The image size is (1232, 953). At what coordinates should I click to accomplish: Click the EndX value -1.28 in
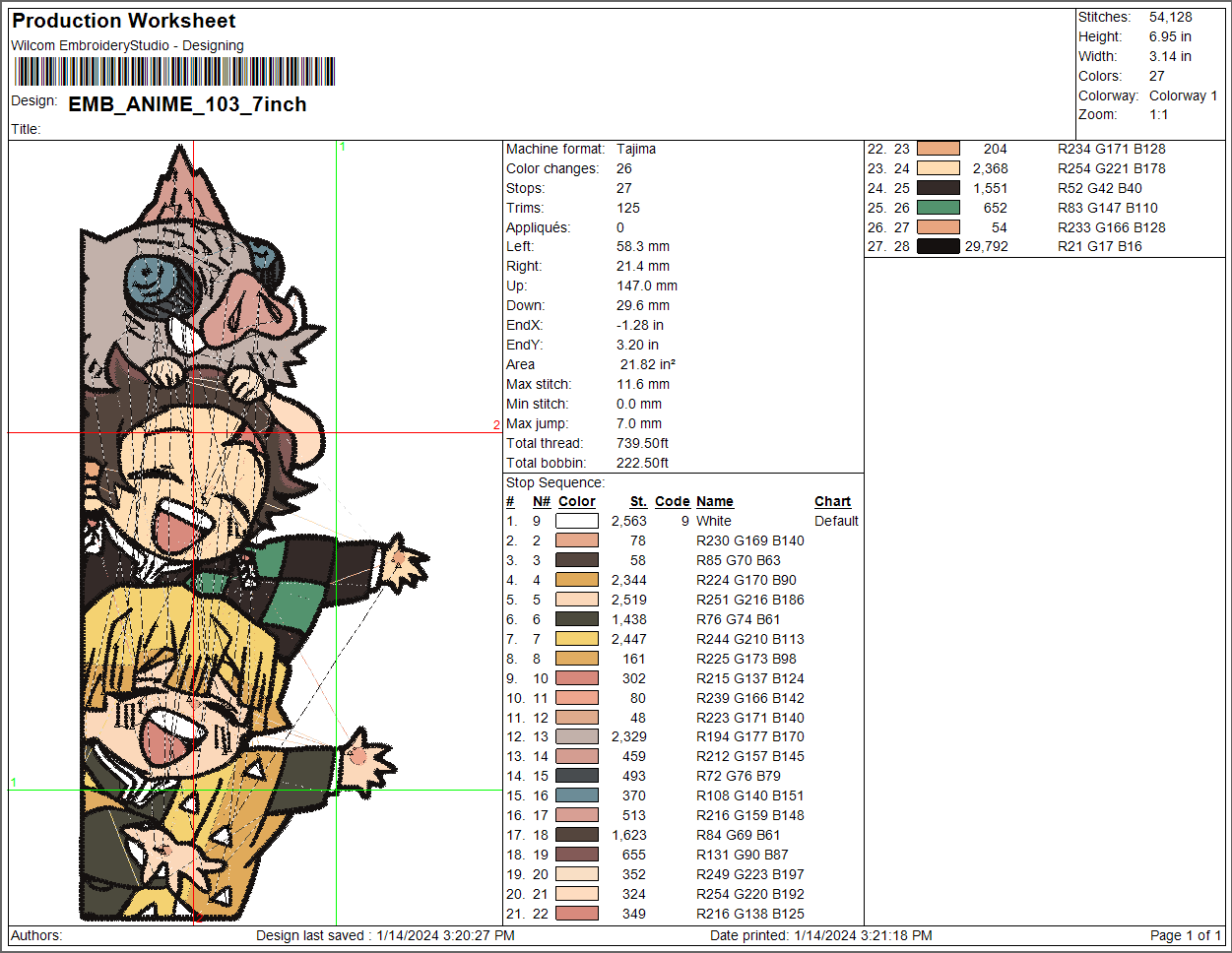tap(640, 325)
